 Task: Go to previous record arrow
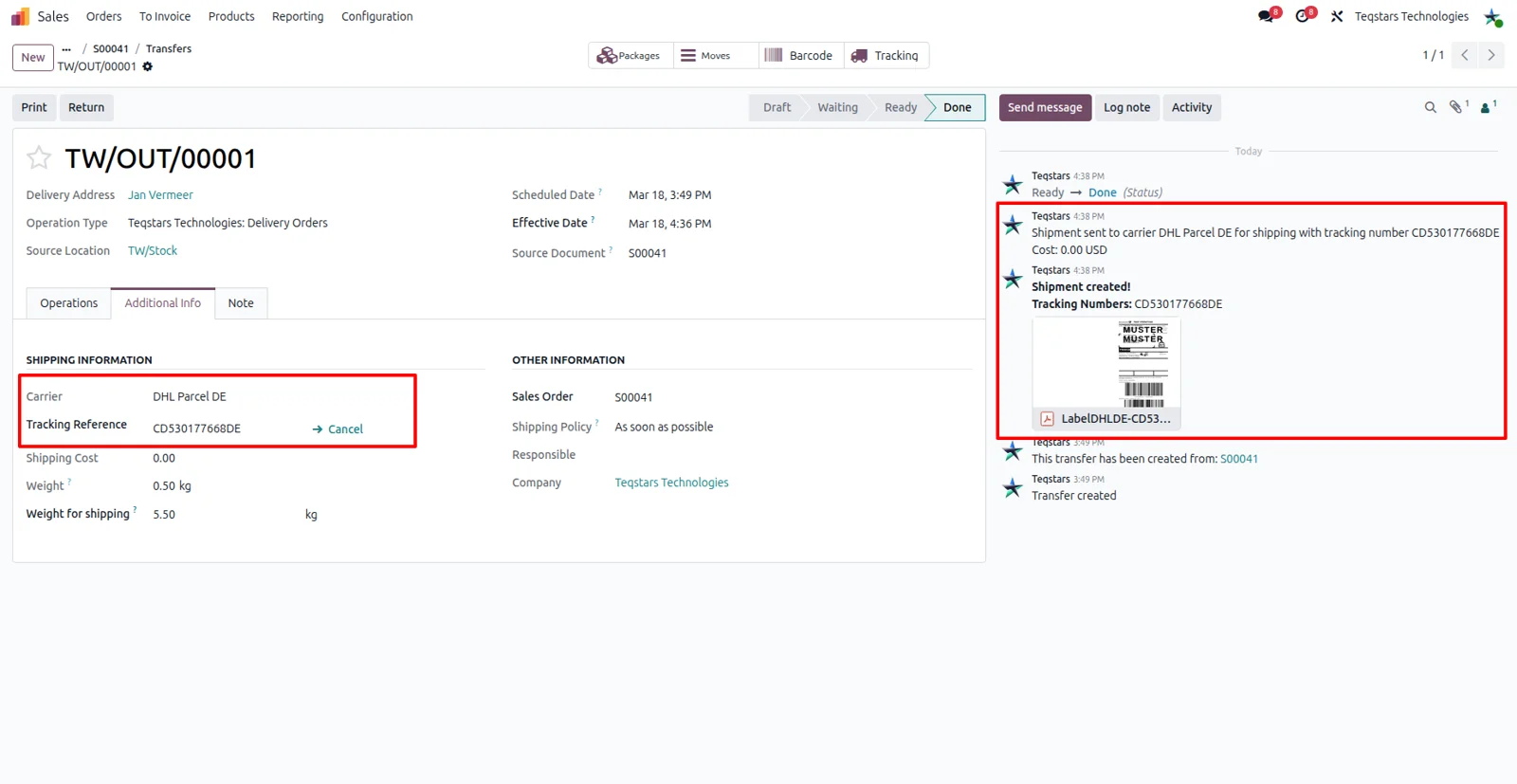point(1465,55)
